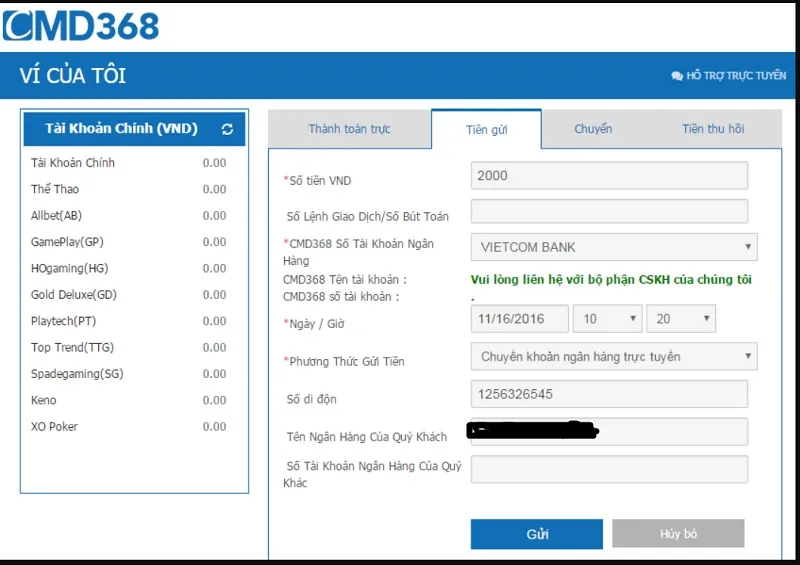Click Số Lệnh Giao Dịch input field
Screen dimensions: 800x565
tap(609, 212)
